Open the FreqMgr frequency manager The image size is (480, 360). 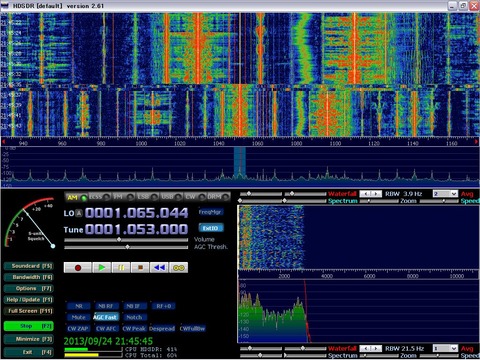pos(211,212)
